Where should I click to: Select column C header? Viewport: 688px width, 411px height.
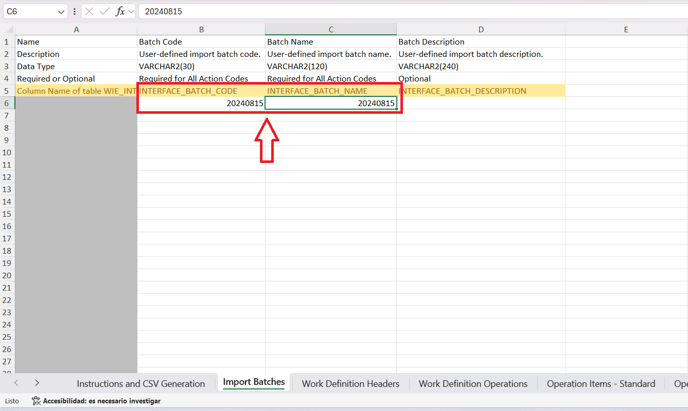pyautogui.click(x=331, y=29)
